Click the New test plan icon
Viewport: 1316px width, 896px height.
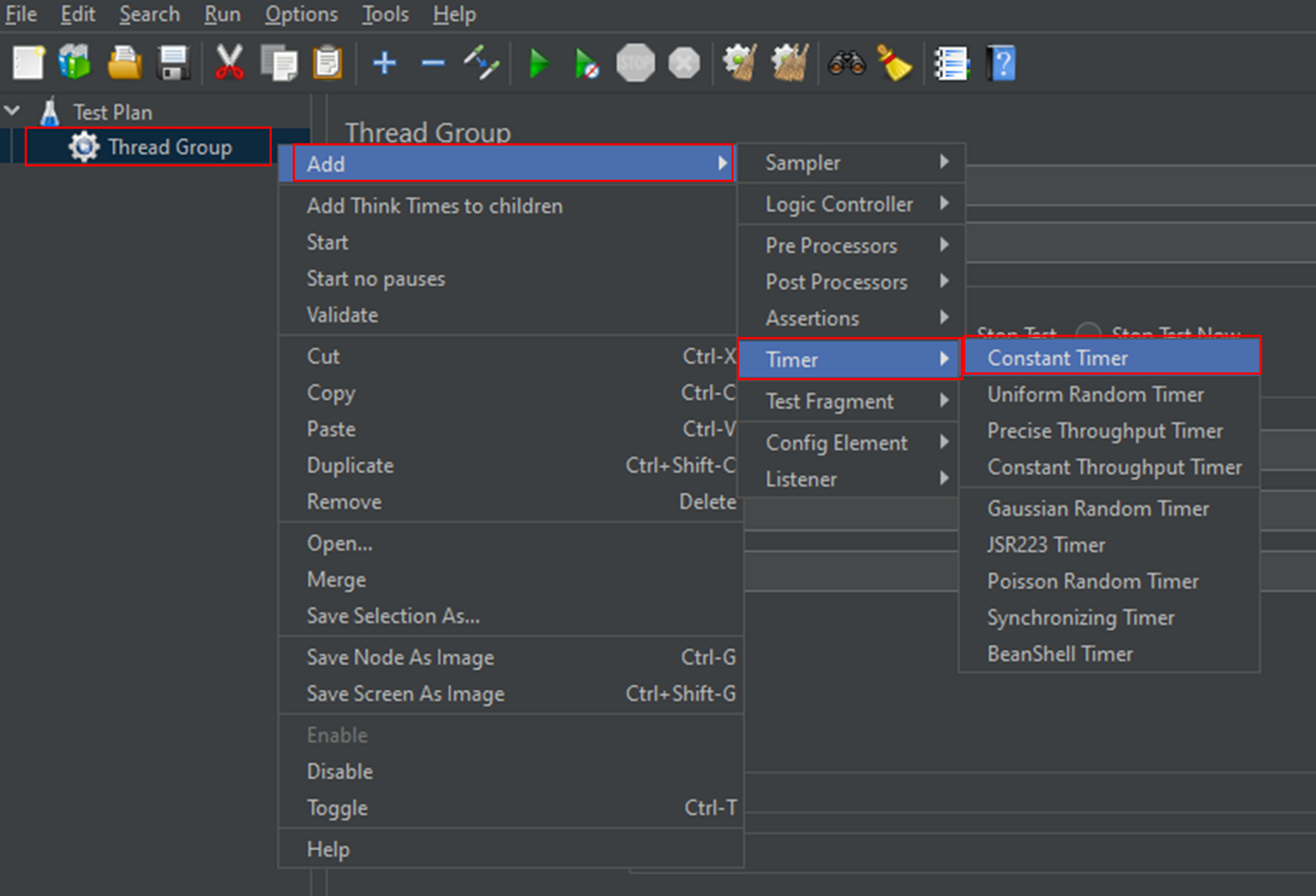click(28, 64)
